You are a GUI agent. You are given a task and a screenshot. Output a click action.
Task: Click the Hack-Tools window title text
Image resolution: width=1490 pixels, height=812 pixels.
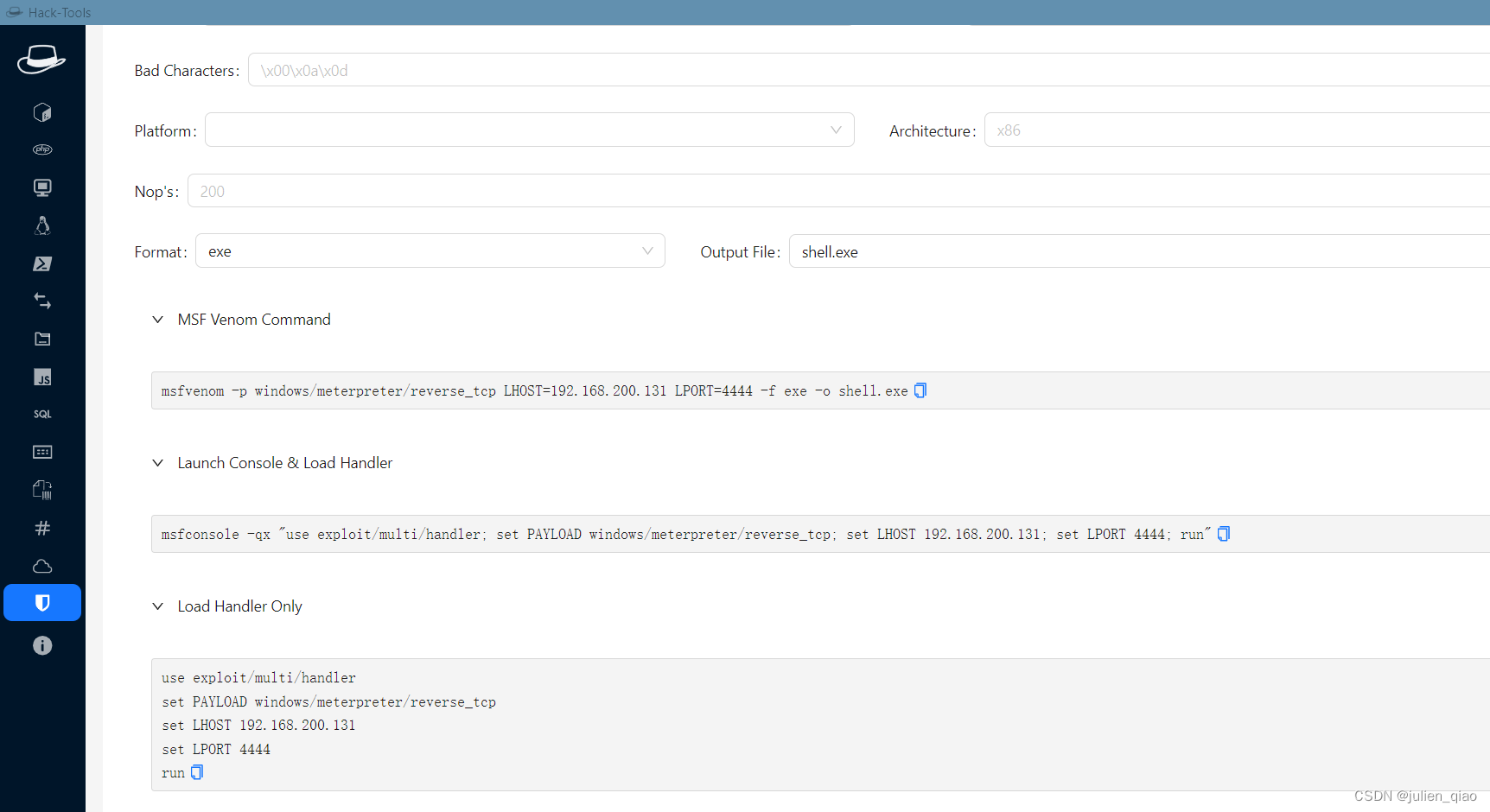(x=60, y=12)
